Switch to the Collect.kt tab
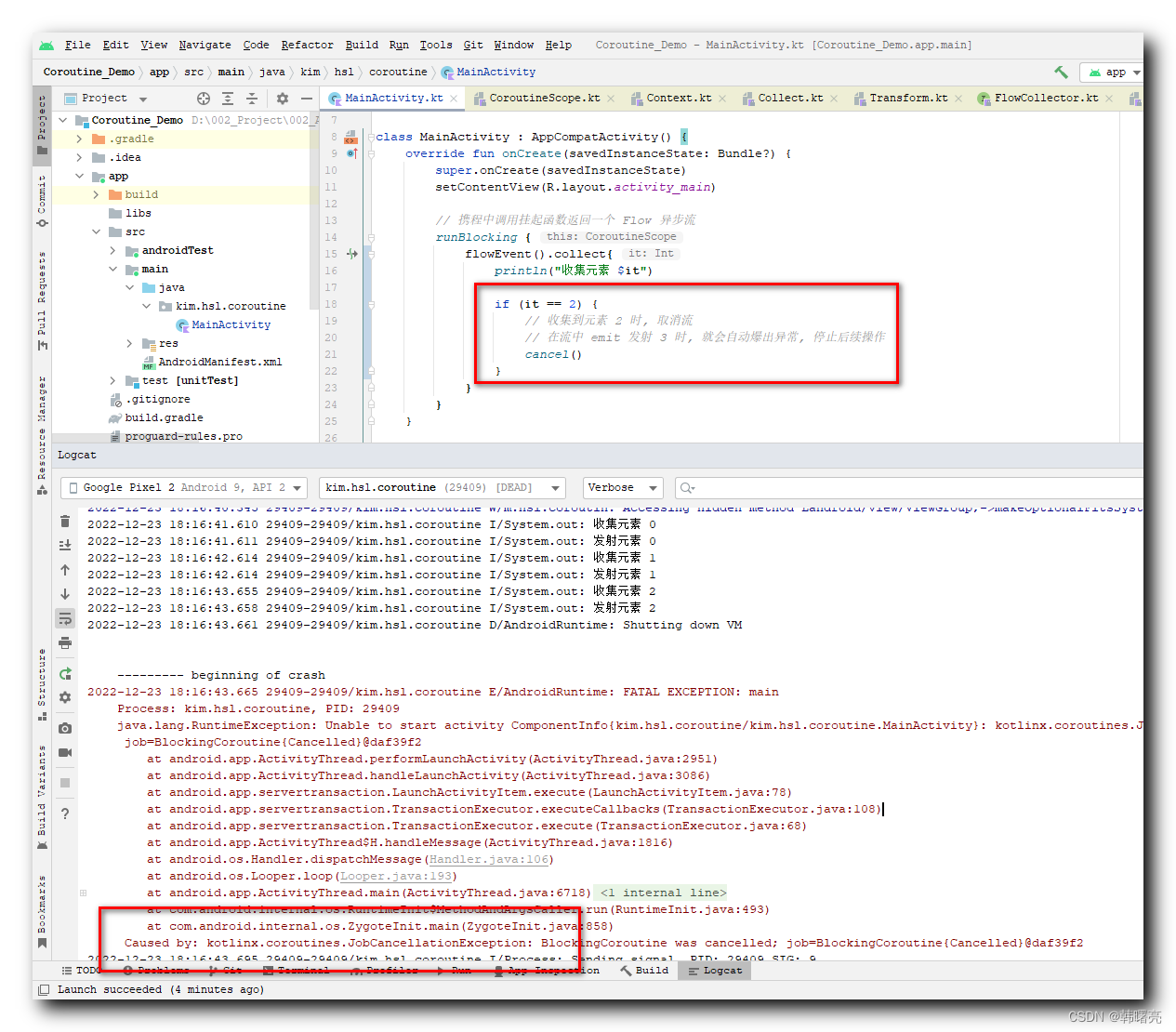The height and width of the screenshot is (1032, 1176). [790, 98]
